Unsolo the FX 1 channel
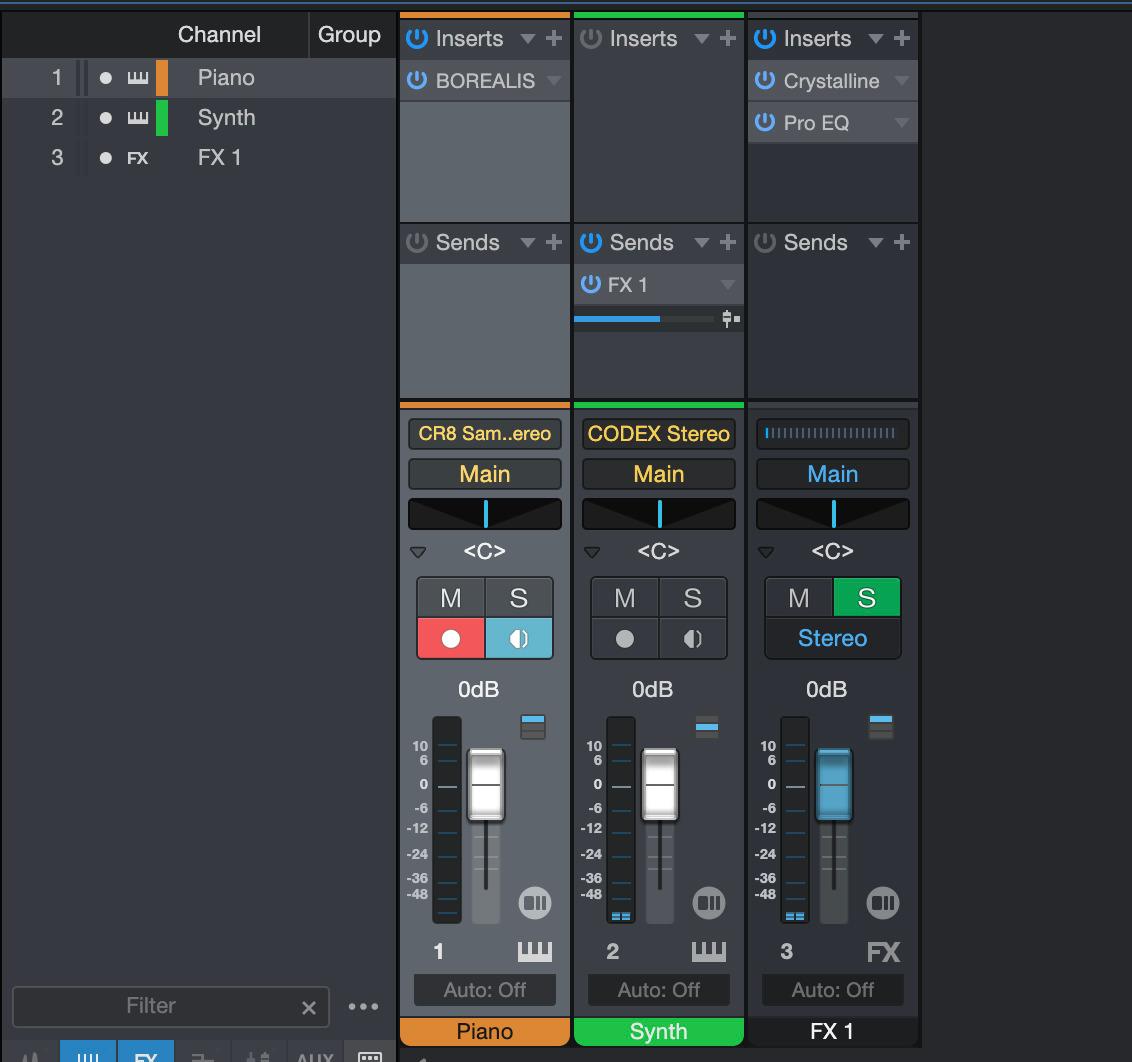 coord(866,598)
